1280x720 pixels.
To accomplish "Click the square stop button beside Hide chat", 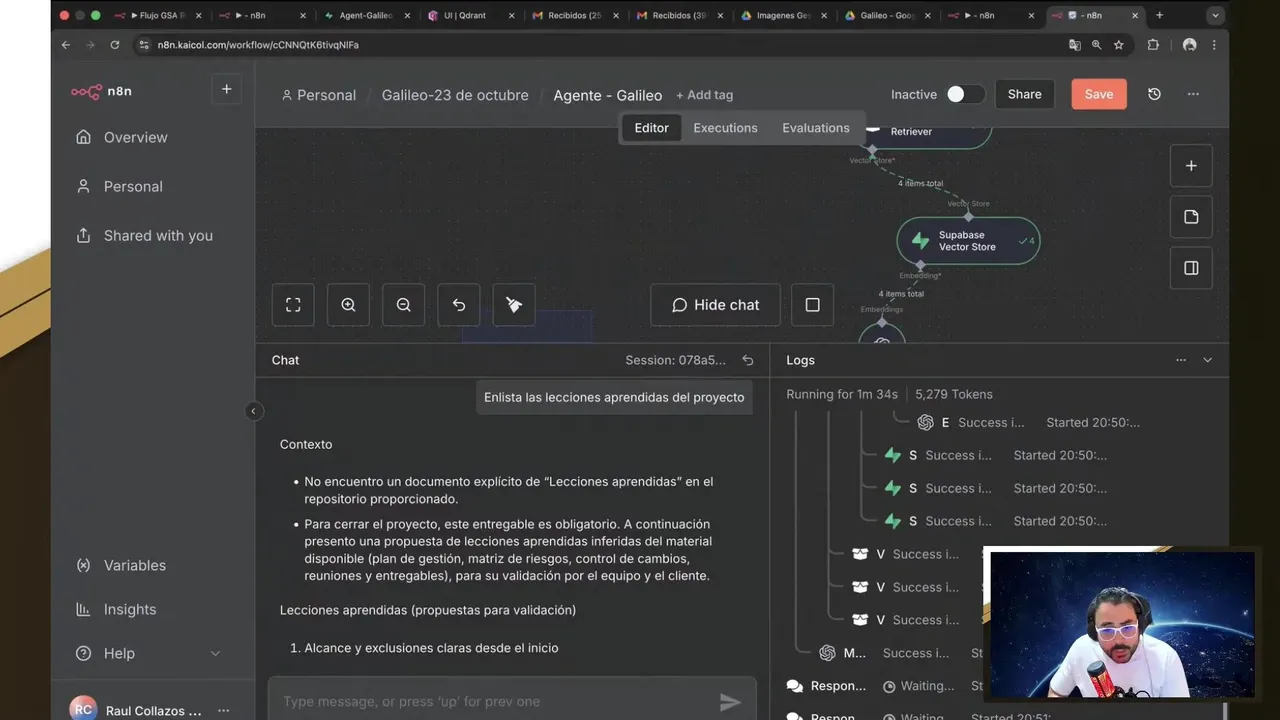I will 812,305.
